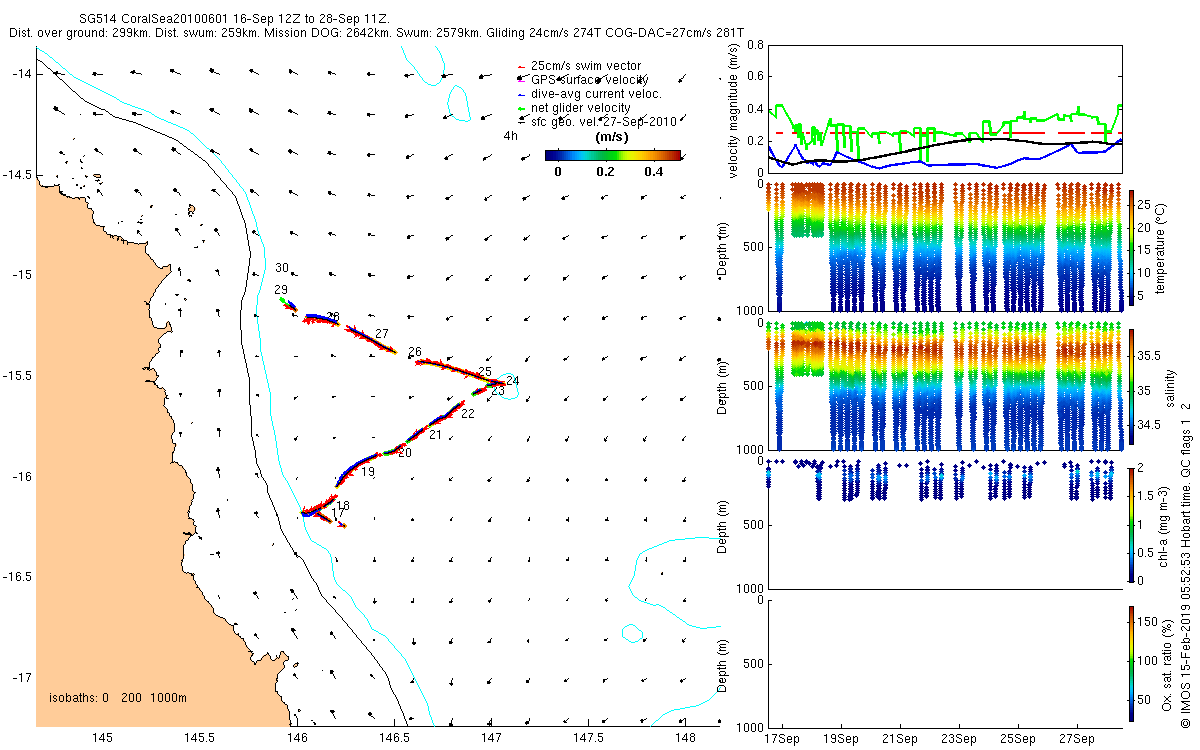1200x750 pixels.
Task: Click the velocity (m/s) colorbar
Action: [613, 155]
